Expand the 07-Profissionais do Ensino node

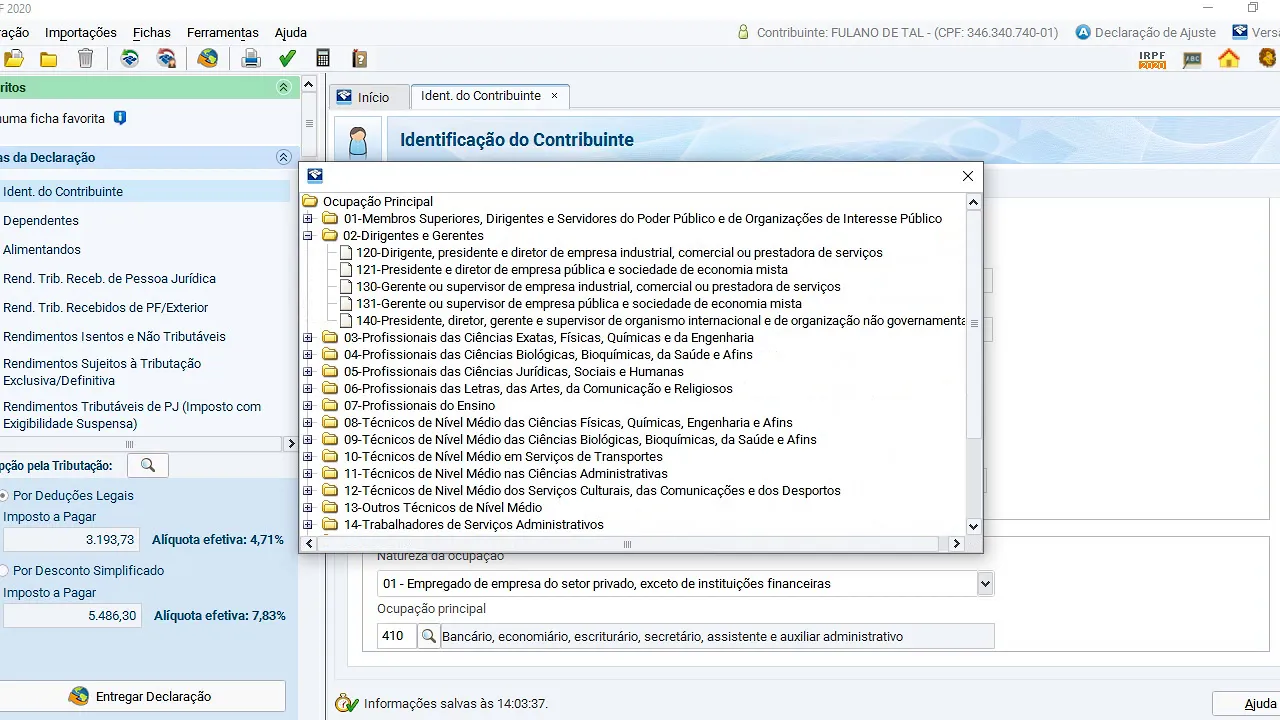pyautogui.click(x=308, y=406)
